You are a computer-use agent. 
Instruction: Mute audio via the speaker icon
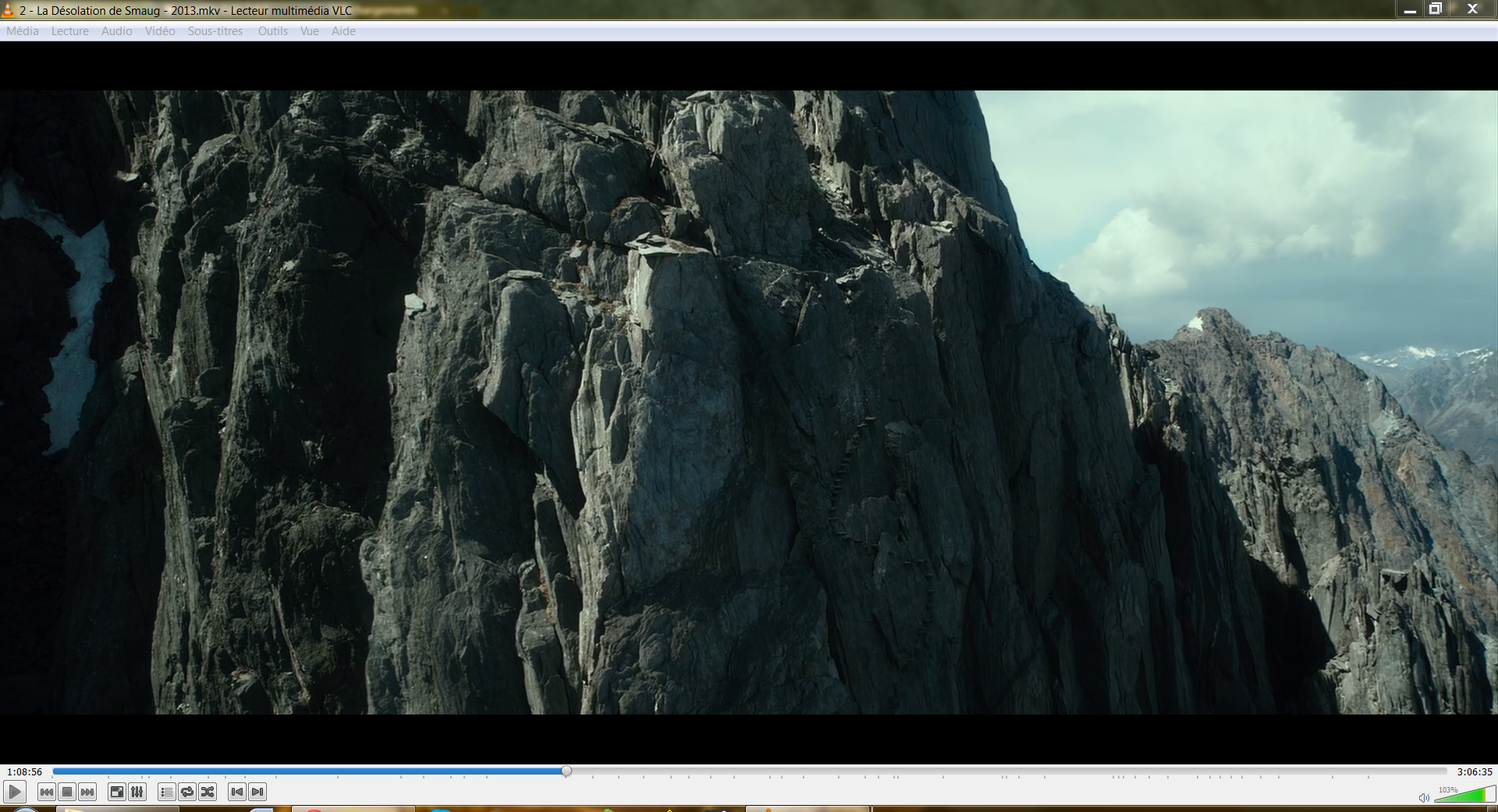pos(1424,797)
